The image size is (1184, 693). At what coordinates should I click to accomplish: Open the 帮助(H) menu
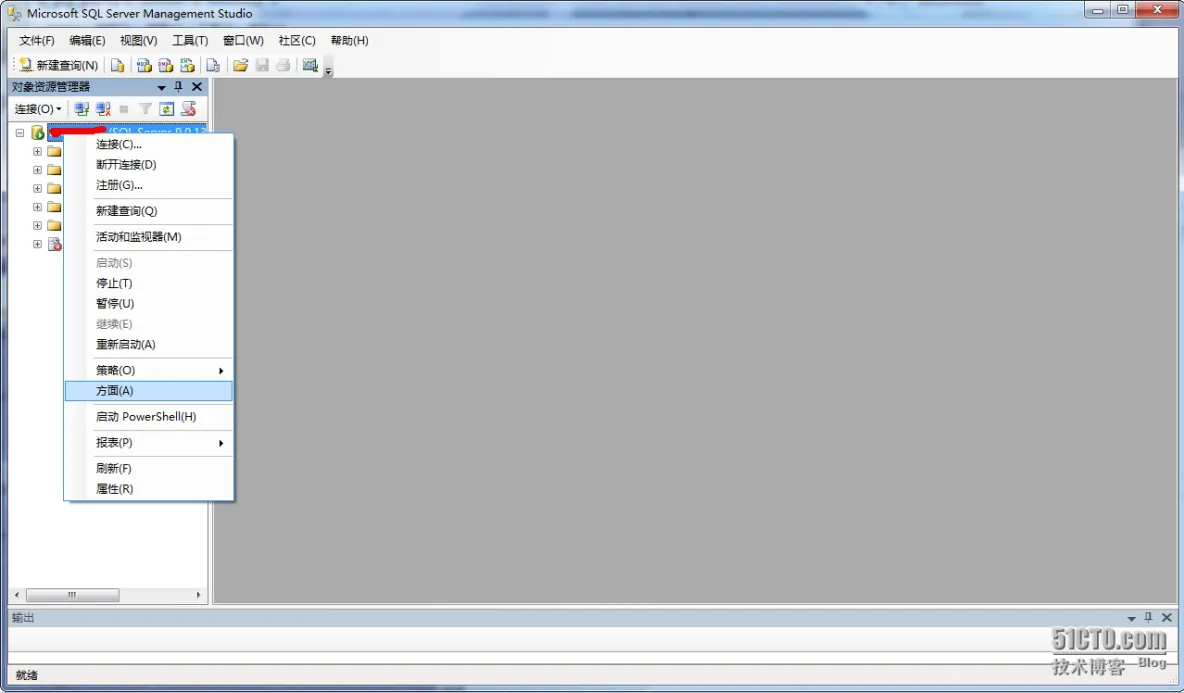350,41
